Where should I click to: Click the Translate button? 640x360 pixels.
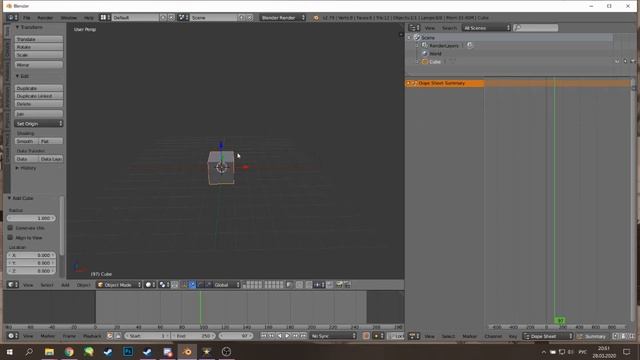pos(39,39)
